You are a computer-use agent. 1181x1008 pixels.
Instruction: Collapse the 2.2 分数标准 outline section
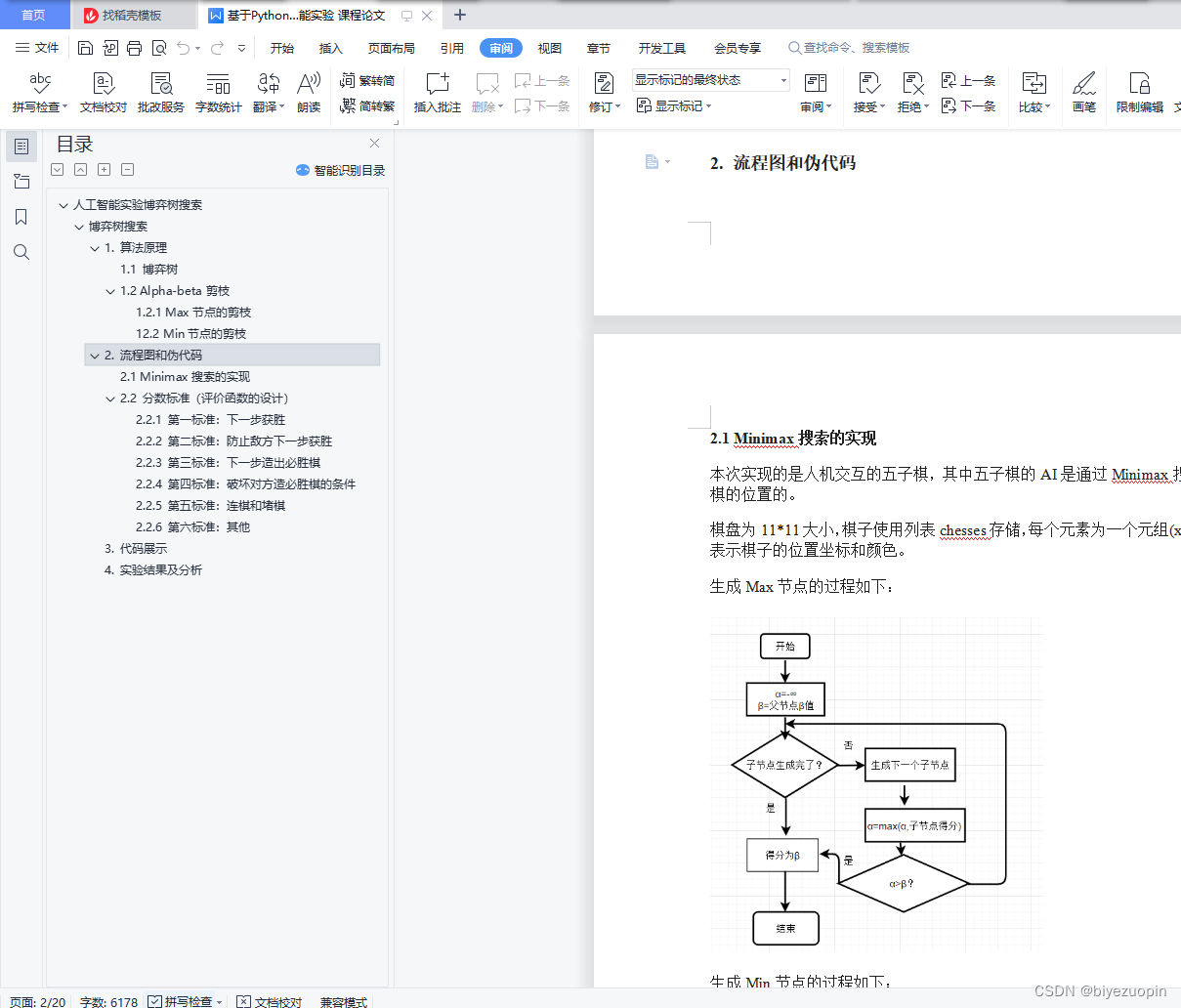pyautogui.click(x=109, y=398)
